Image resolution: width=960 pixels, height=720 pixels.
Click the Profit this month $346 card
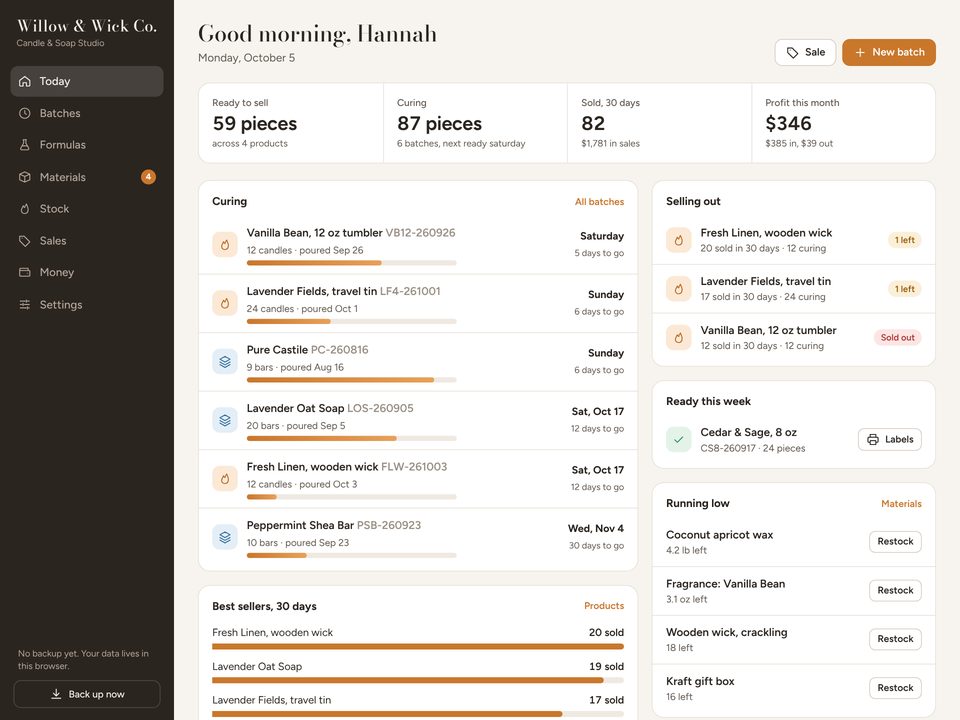(x=843, y=123)
